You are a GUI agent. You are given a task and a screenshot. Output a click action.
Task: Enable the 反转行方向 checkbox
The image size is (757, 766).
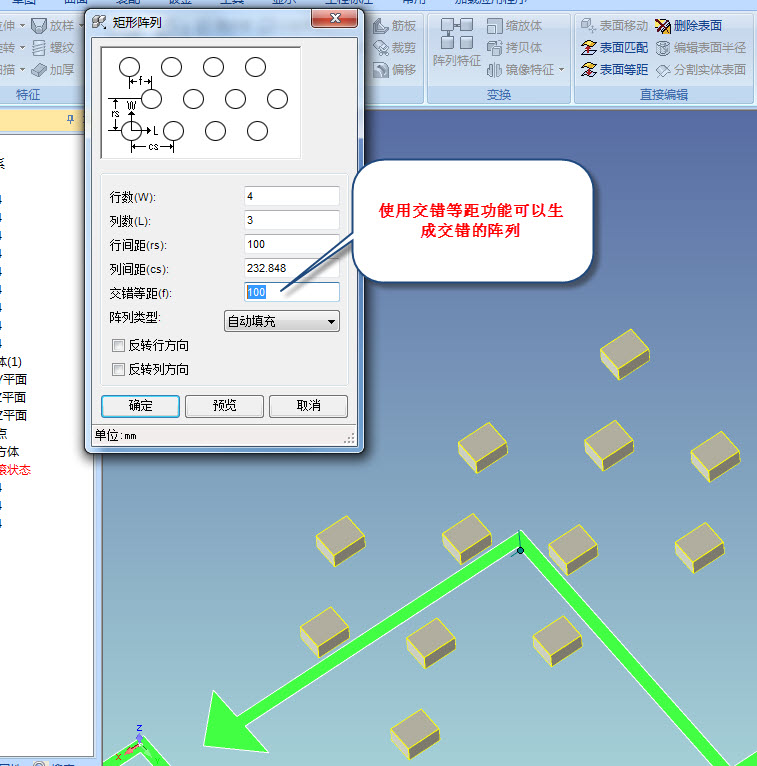119,345
